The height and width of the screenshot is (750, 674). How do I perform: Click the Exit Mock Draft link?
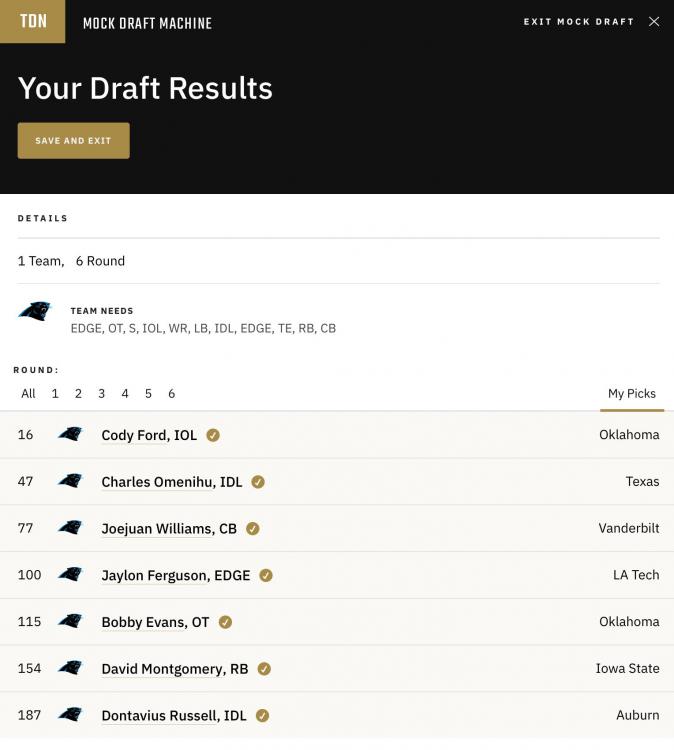pos(578,22)
